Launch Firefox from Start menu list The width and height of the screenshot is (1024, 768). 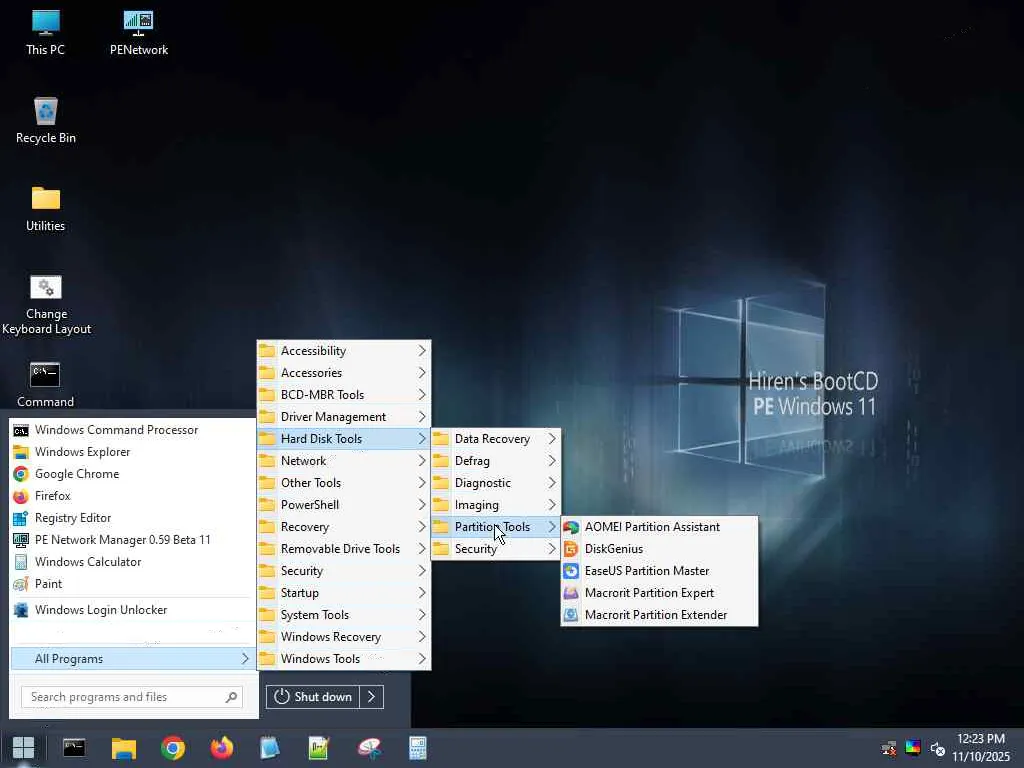pyautogui.click(x=133, y=496)
